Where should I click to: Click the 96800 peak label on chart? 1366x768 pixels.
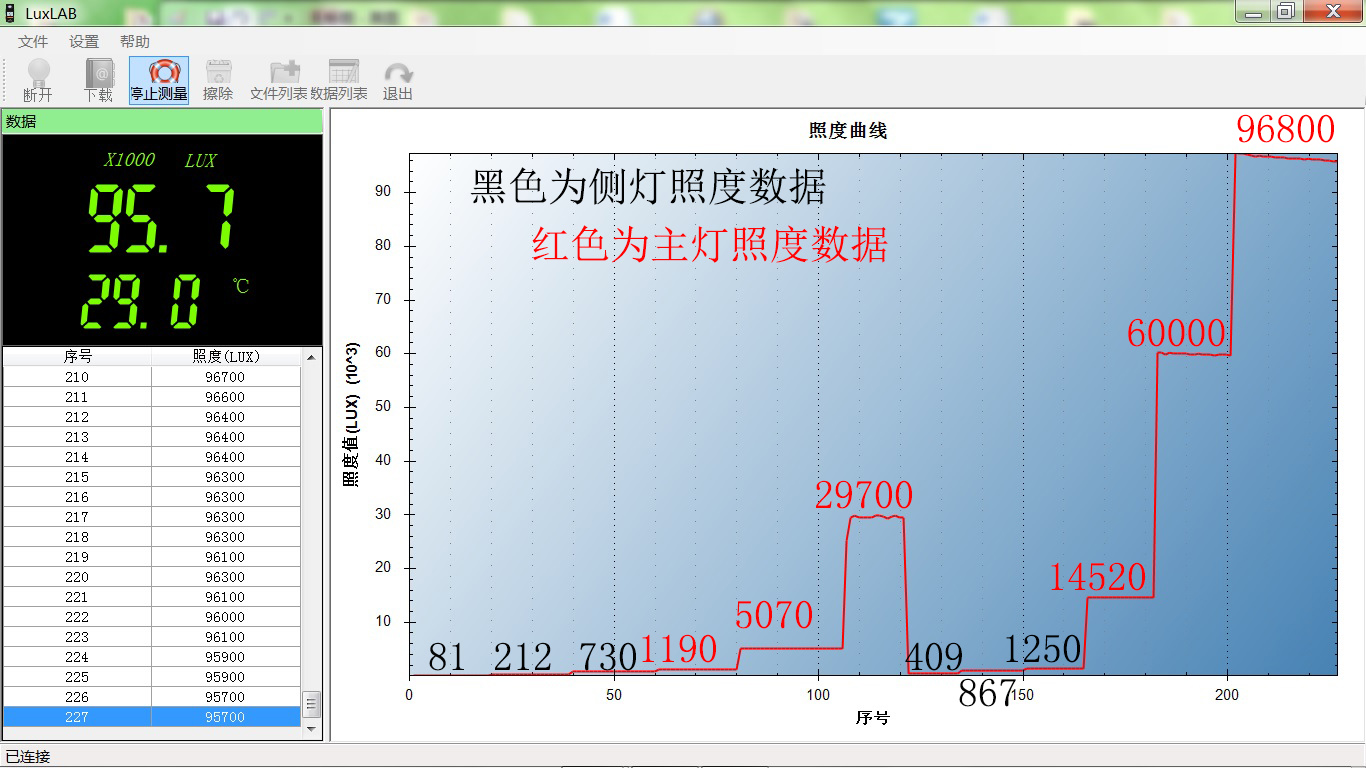(x=1286, y=129)
